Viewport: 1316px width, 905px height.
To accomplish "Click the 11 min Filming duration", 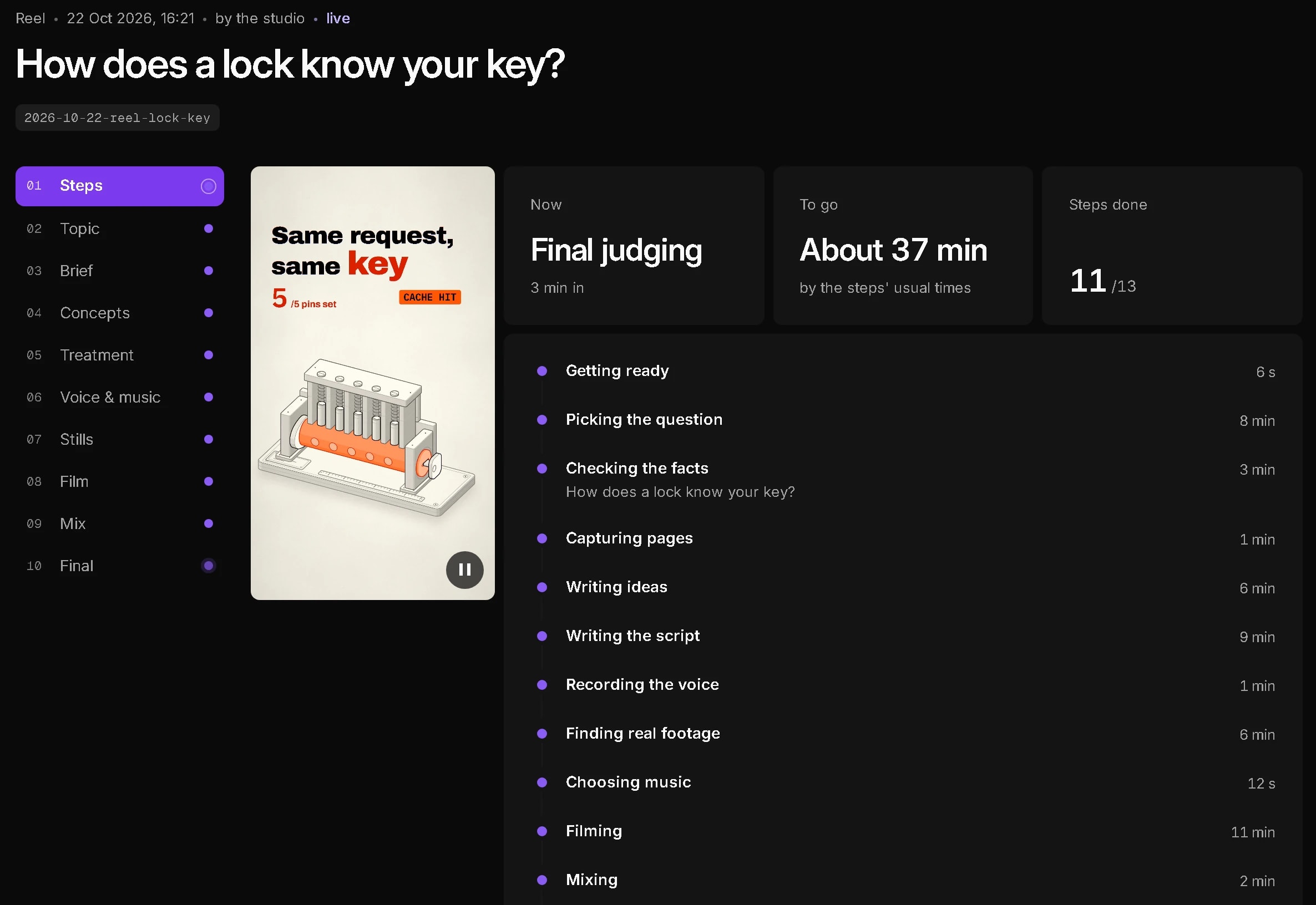I will click(x=1252, y=832).
